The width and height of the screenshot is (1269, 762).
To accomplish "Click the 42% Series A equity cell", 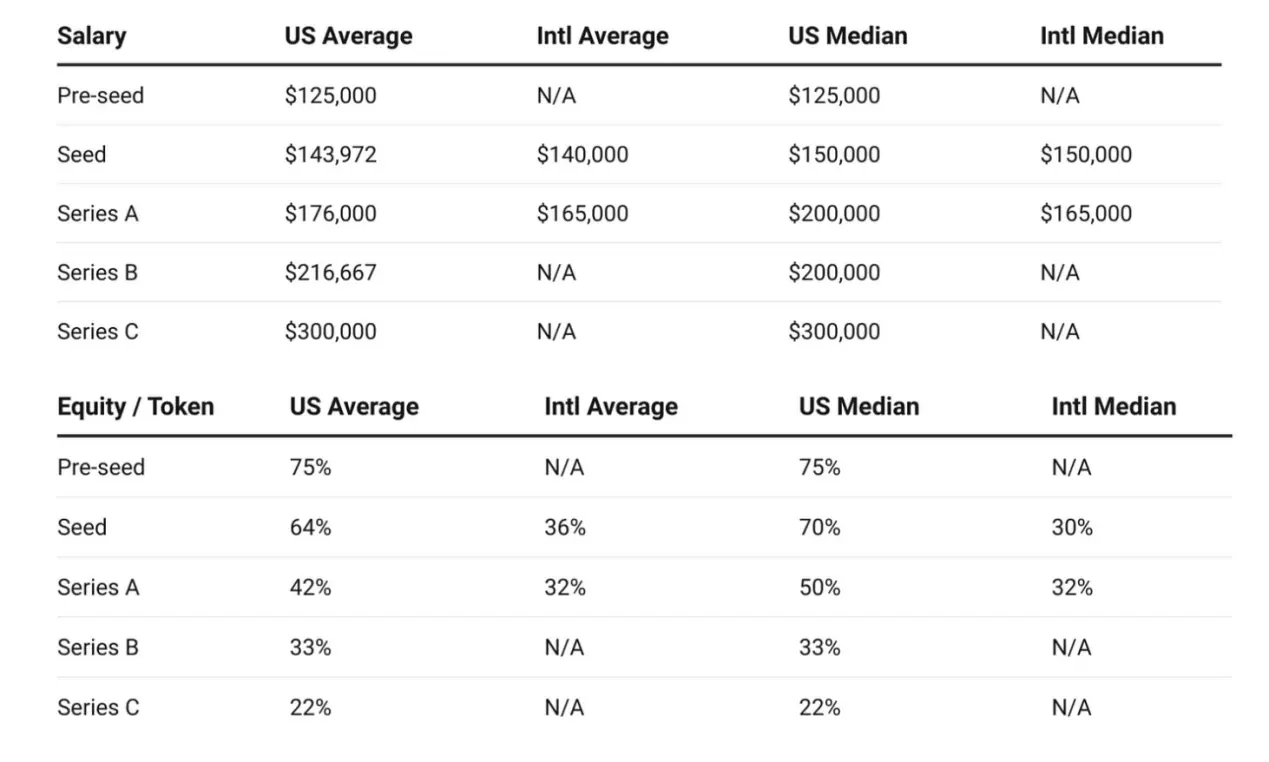I will coord(310,588).
